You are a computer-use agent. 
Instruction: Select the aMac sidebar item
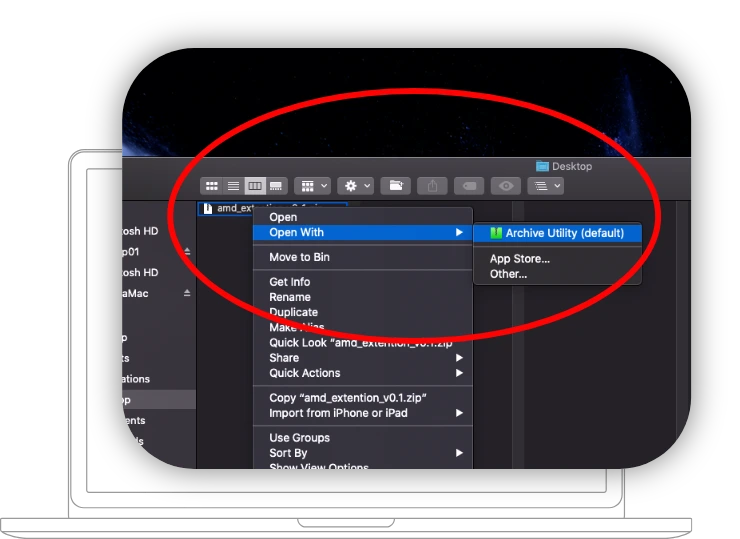point(159,293)
